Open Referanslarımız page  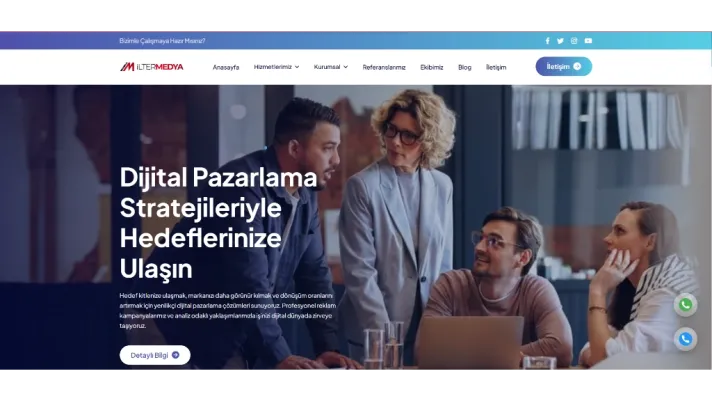coord(384,67)
